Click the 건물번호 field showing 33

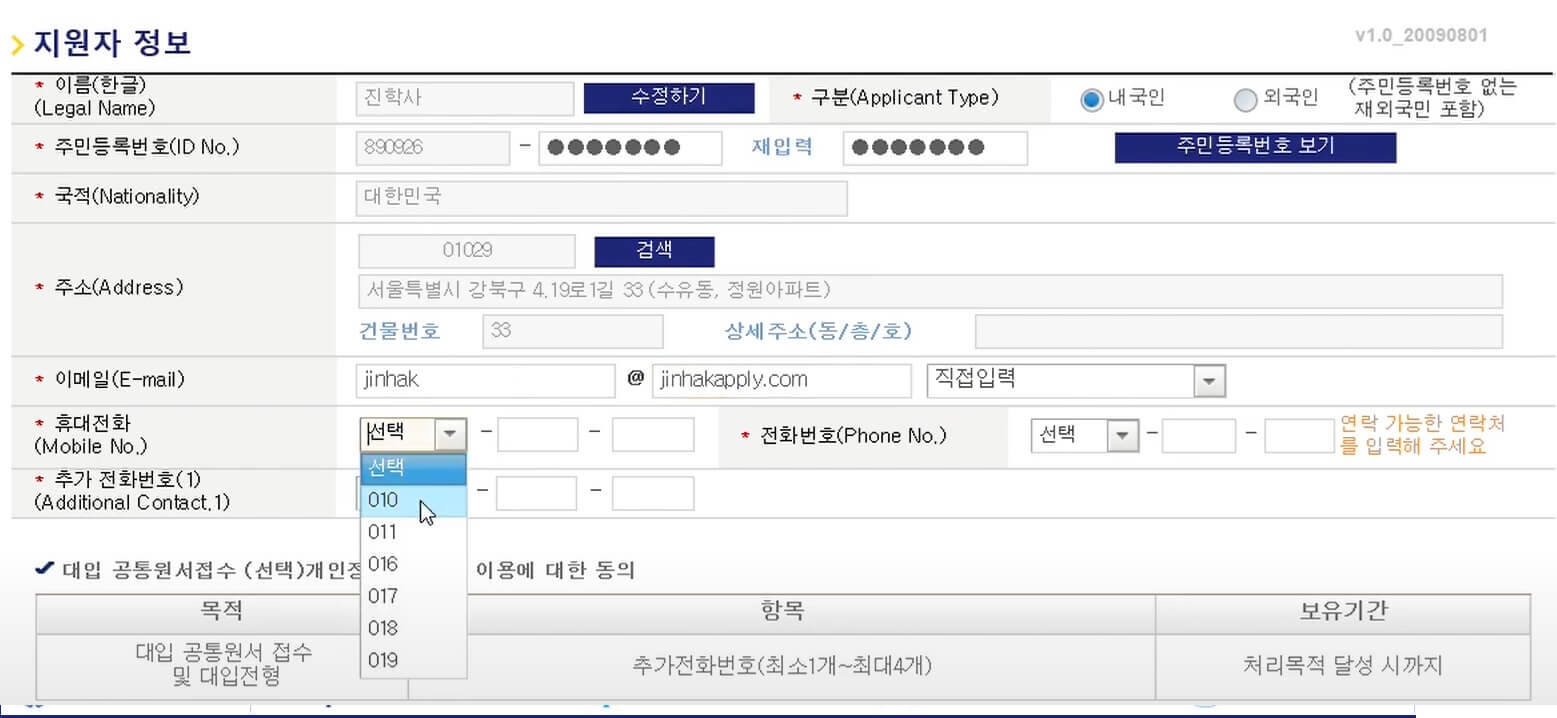tap(573, 331)
